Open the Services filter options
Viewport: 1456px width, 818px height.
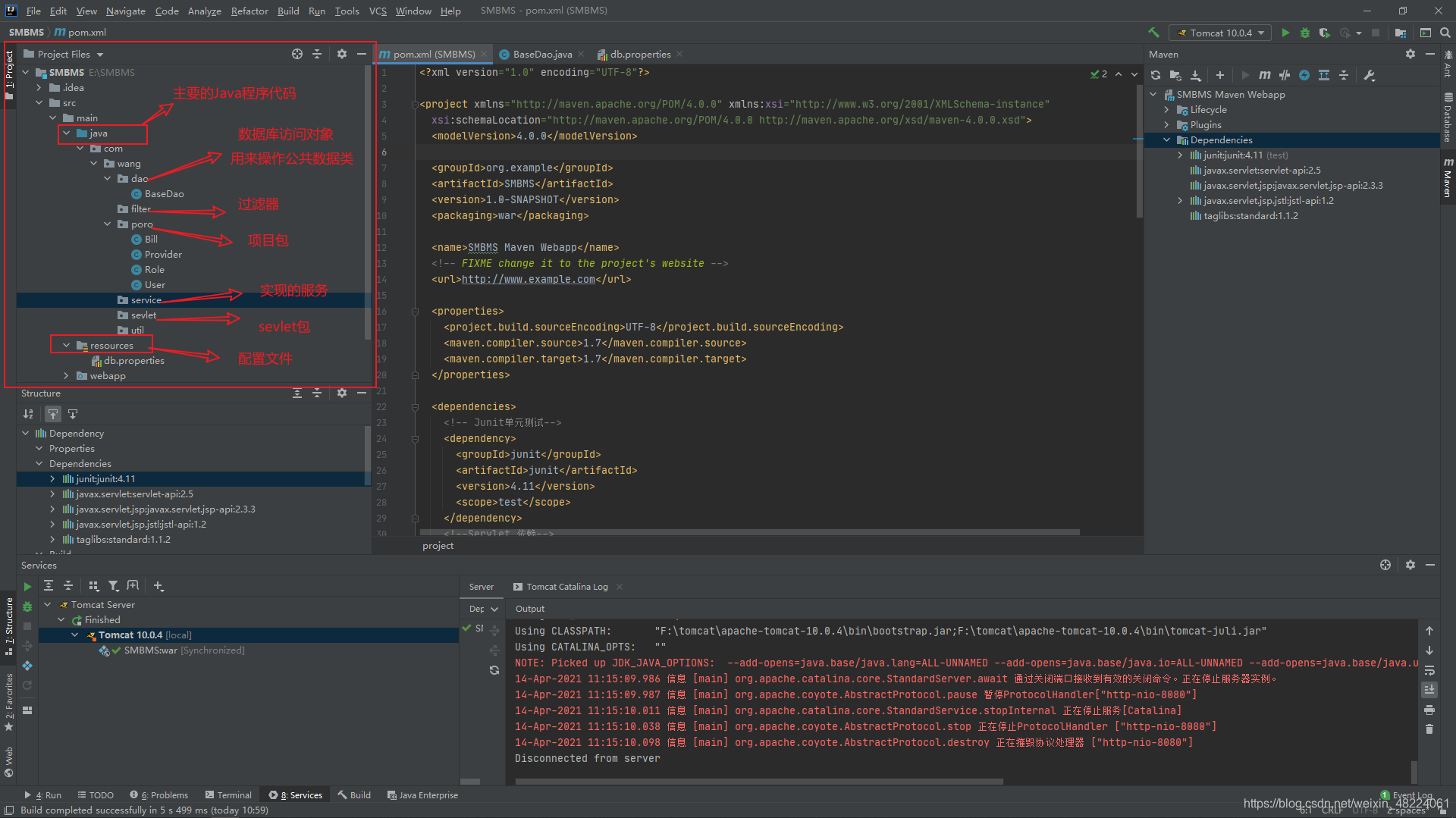113,585
